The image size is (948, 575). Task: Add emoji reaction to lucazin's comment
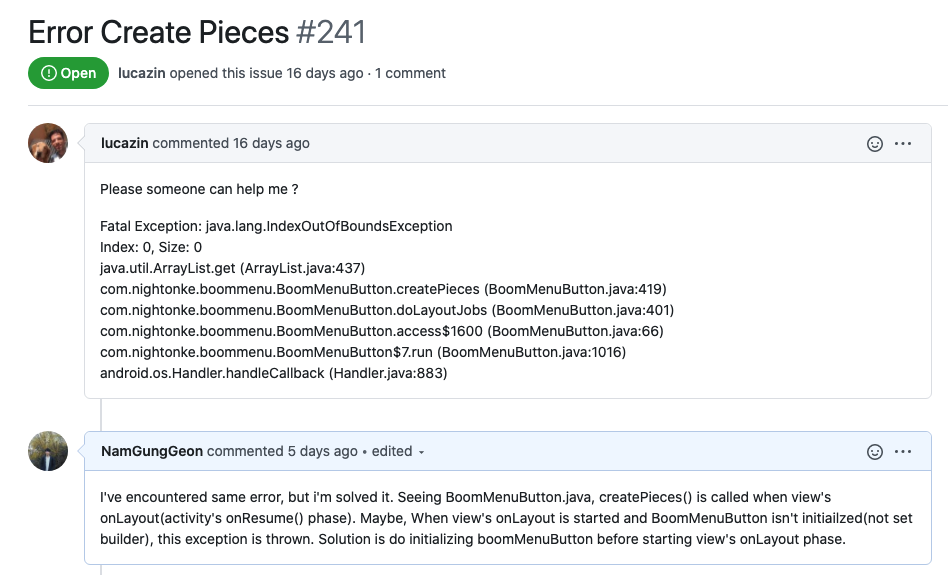coord(875,144)
